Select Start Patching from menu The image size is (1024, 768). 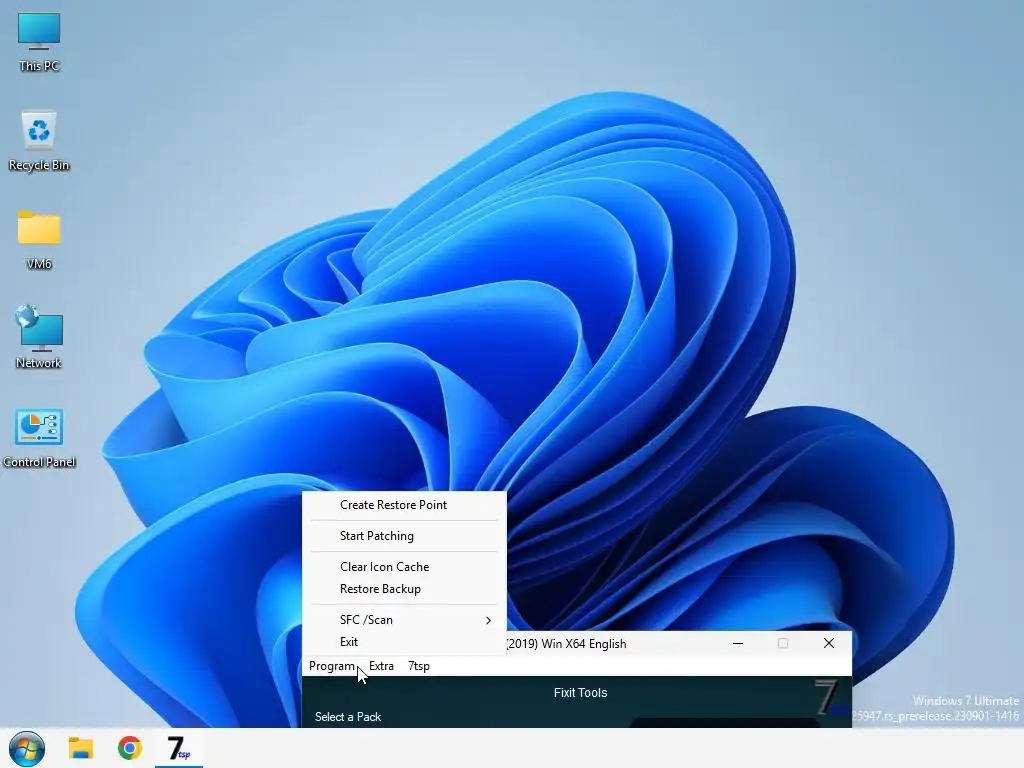click(404, 536)
